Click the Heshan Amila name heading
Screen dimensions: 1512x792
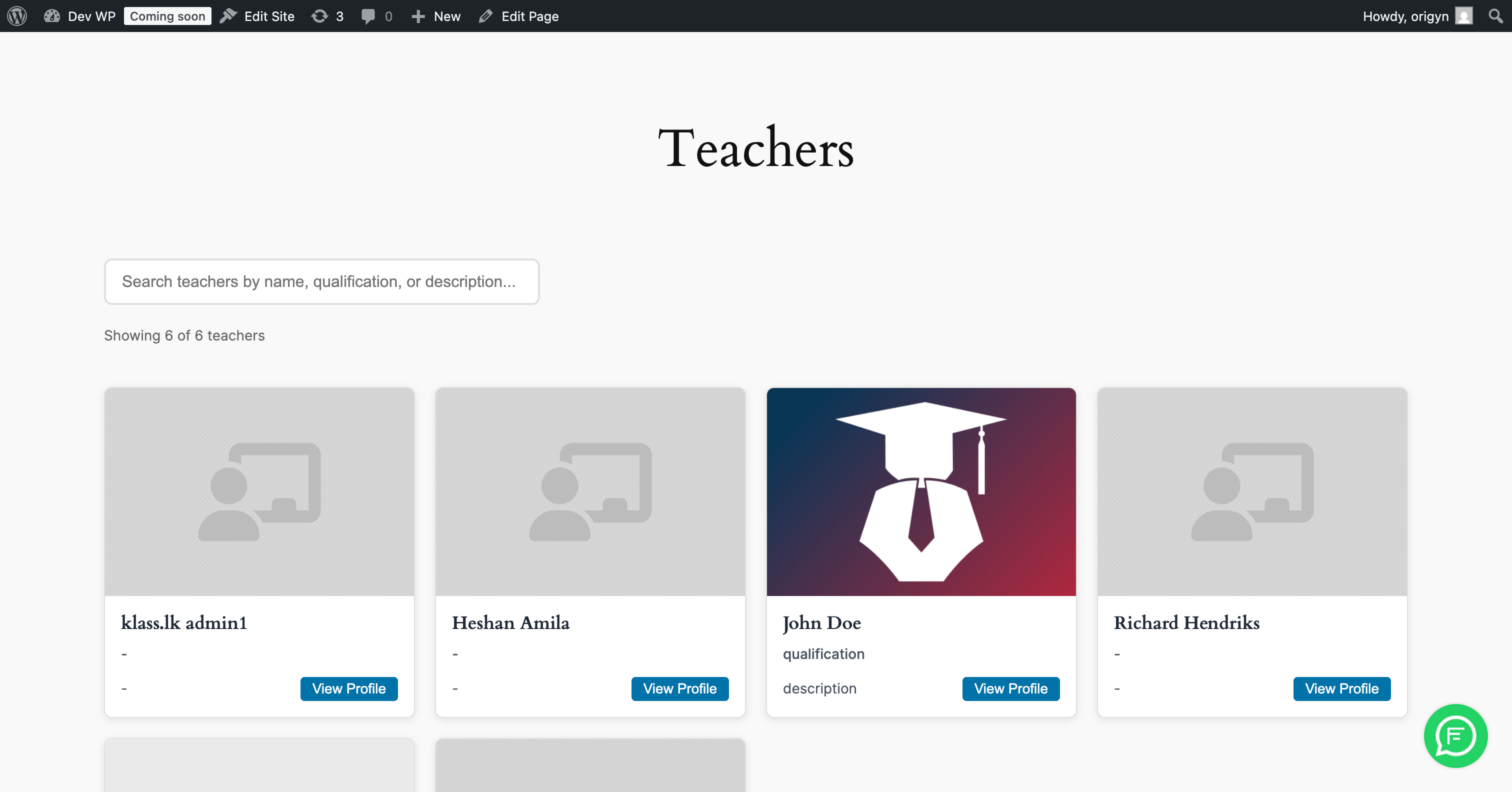pyautogui.click(x=510, y=622)
